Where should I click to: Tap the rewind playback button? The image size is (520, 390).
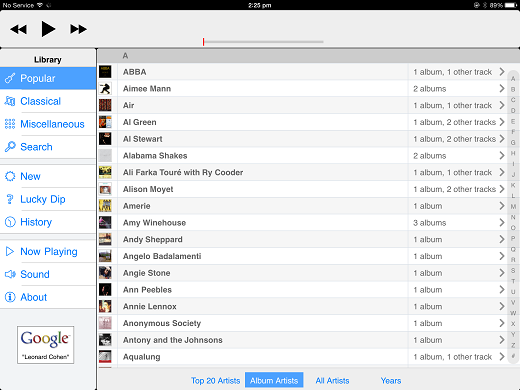point(18,29)
